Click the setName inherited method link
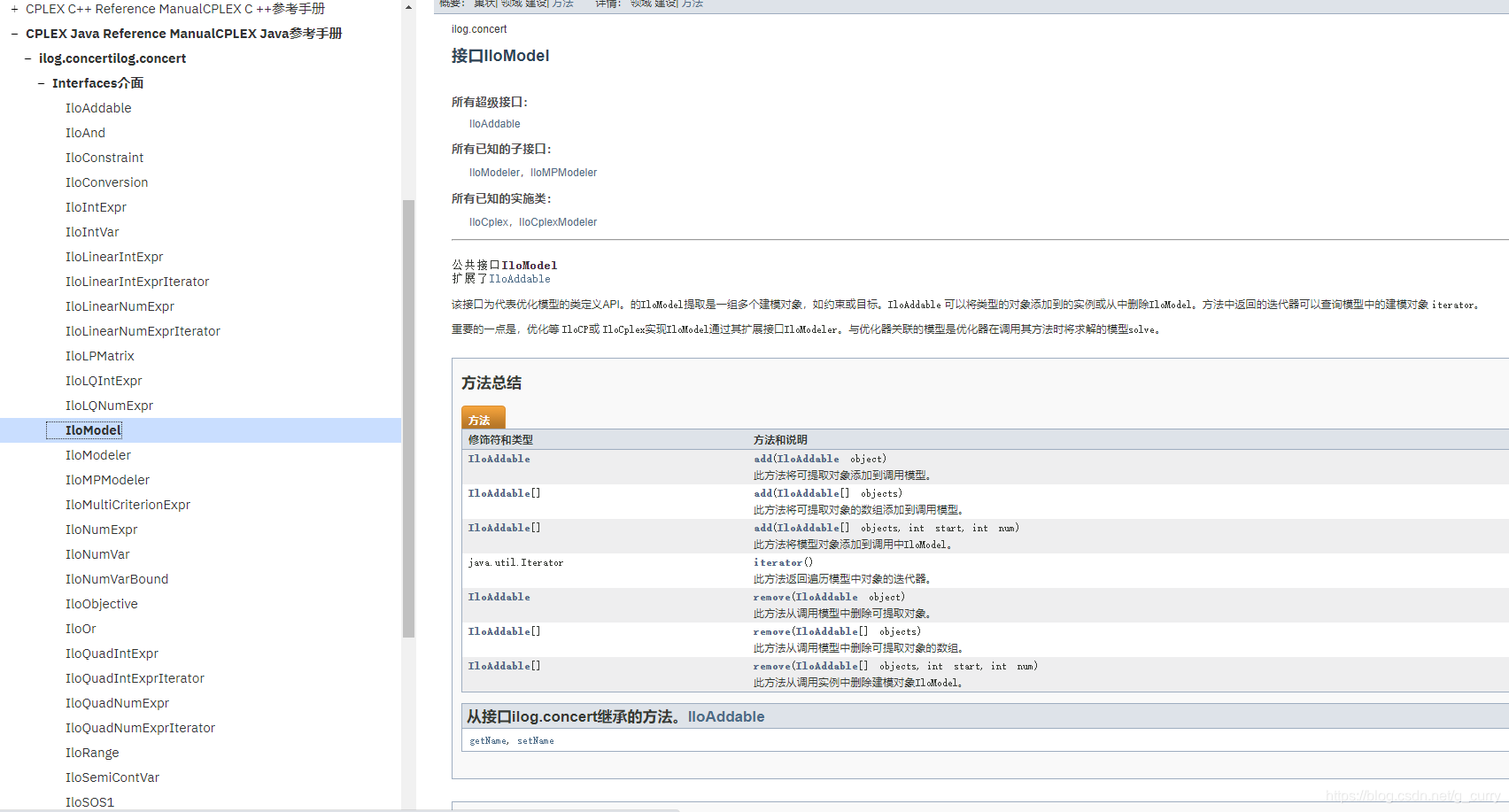1509x812 pixels. pos(535,740)
